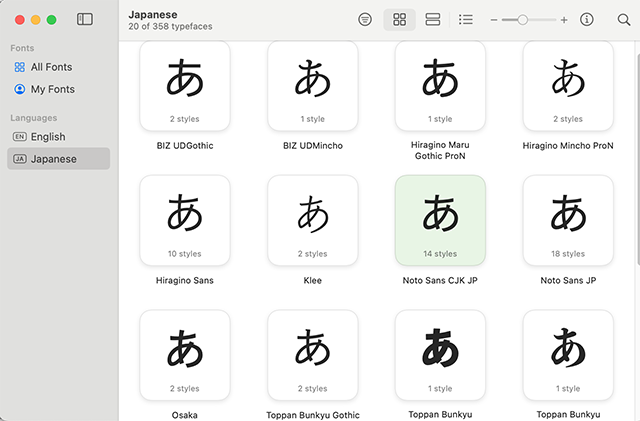The height and width of the screenshot is (421, 640).
Task: Select Noto Sans JP font card
Action: pos(568,221)
